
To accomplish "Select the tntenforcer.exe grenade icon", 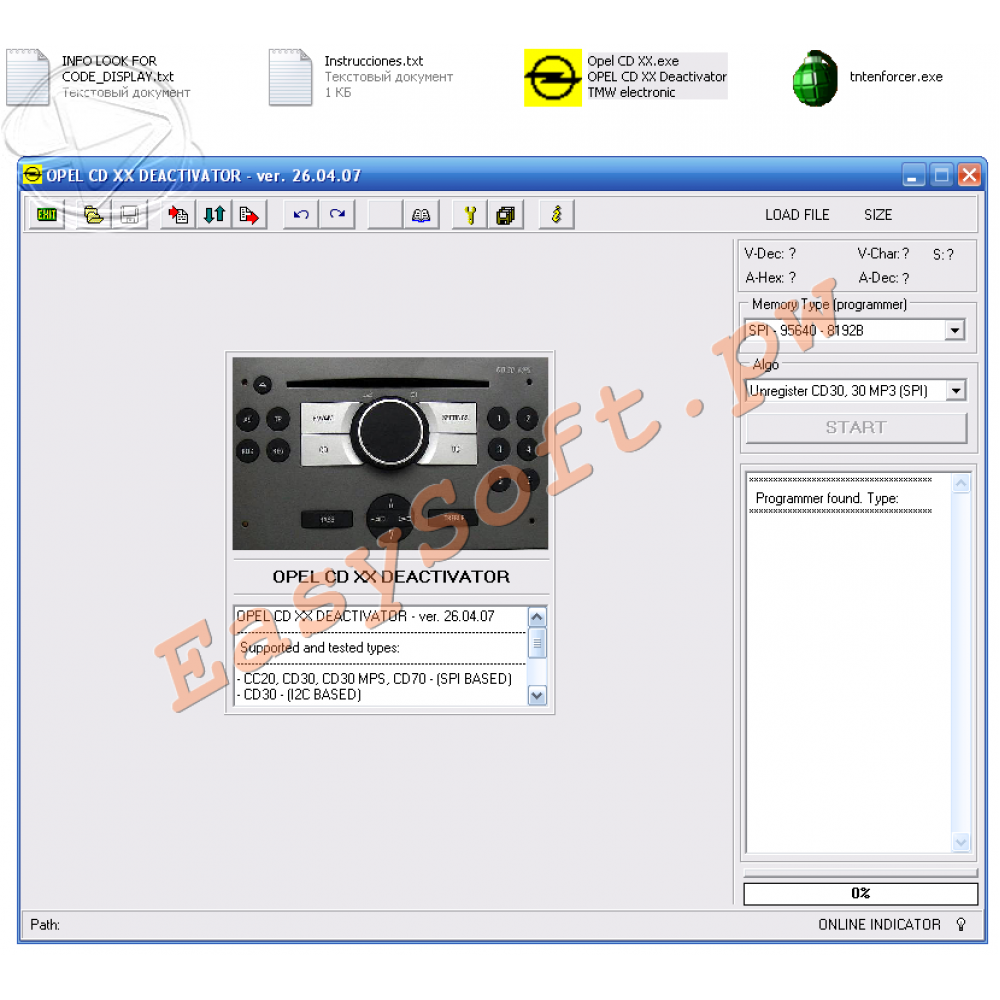I will (815, 78).
